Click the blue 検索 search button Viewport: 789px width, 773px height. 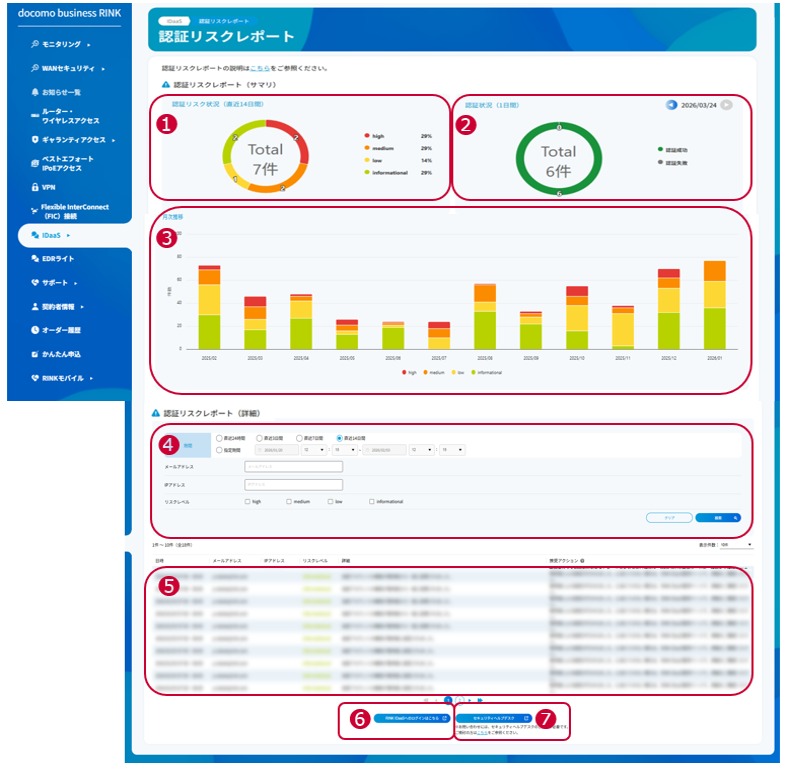tap(719, 518)
